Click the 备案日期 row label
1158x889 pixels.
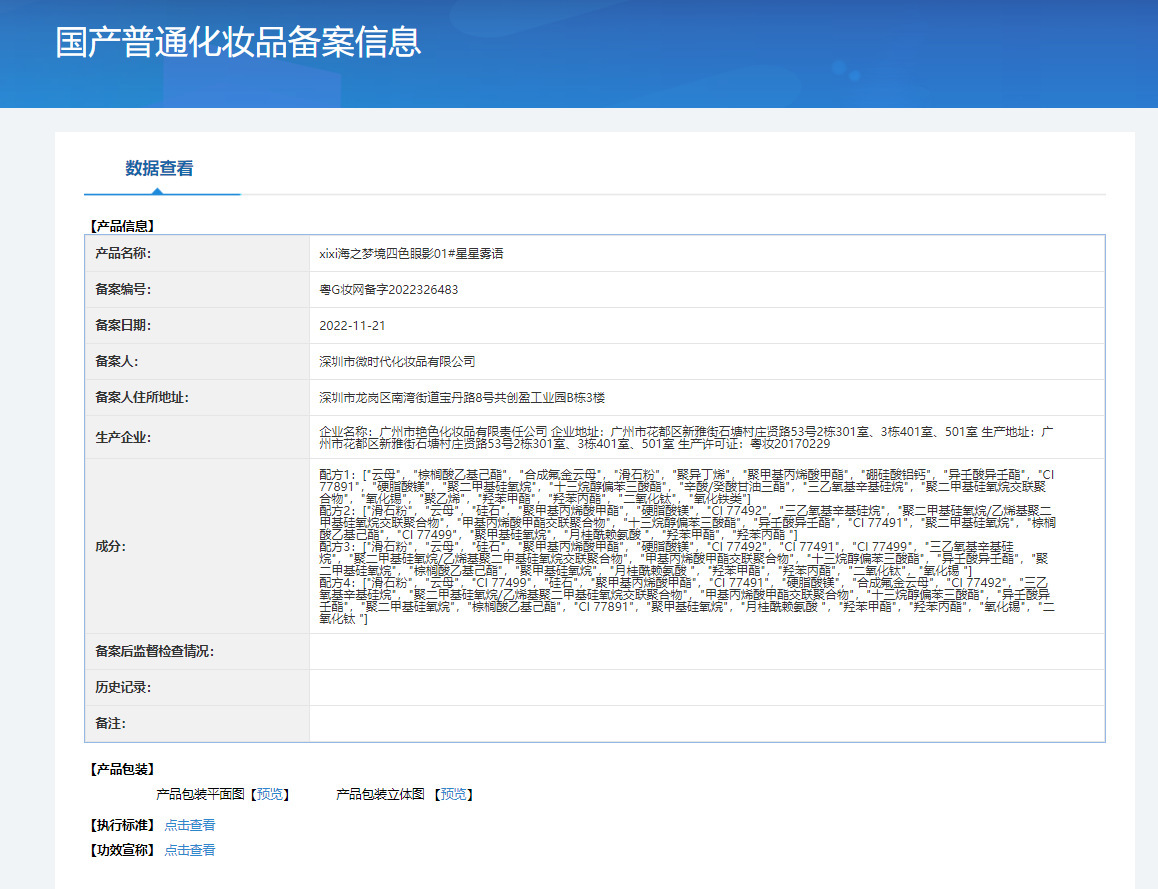click(123, 326)
